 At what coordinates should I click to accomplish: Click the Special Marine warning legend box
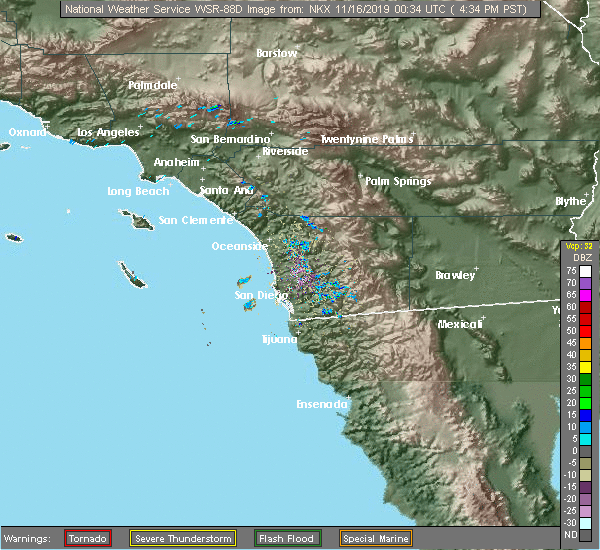[x=376, y=538]
